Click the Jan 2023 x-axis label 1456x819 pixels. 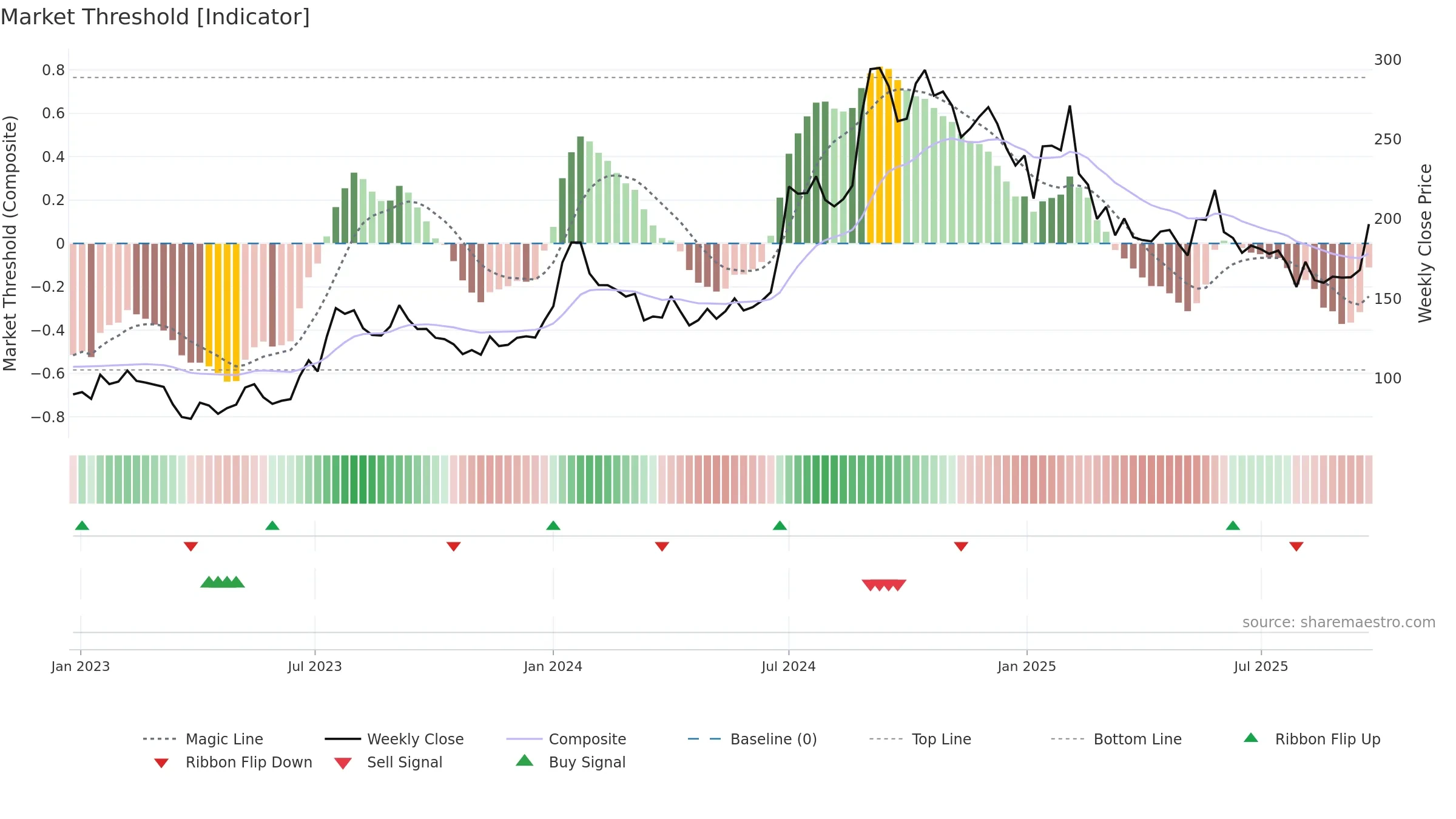pyautogui.click(x=81, y=666)
